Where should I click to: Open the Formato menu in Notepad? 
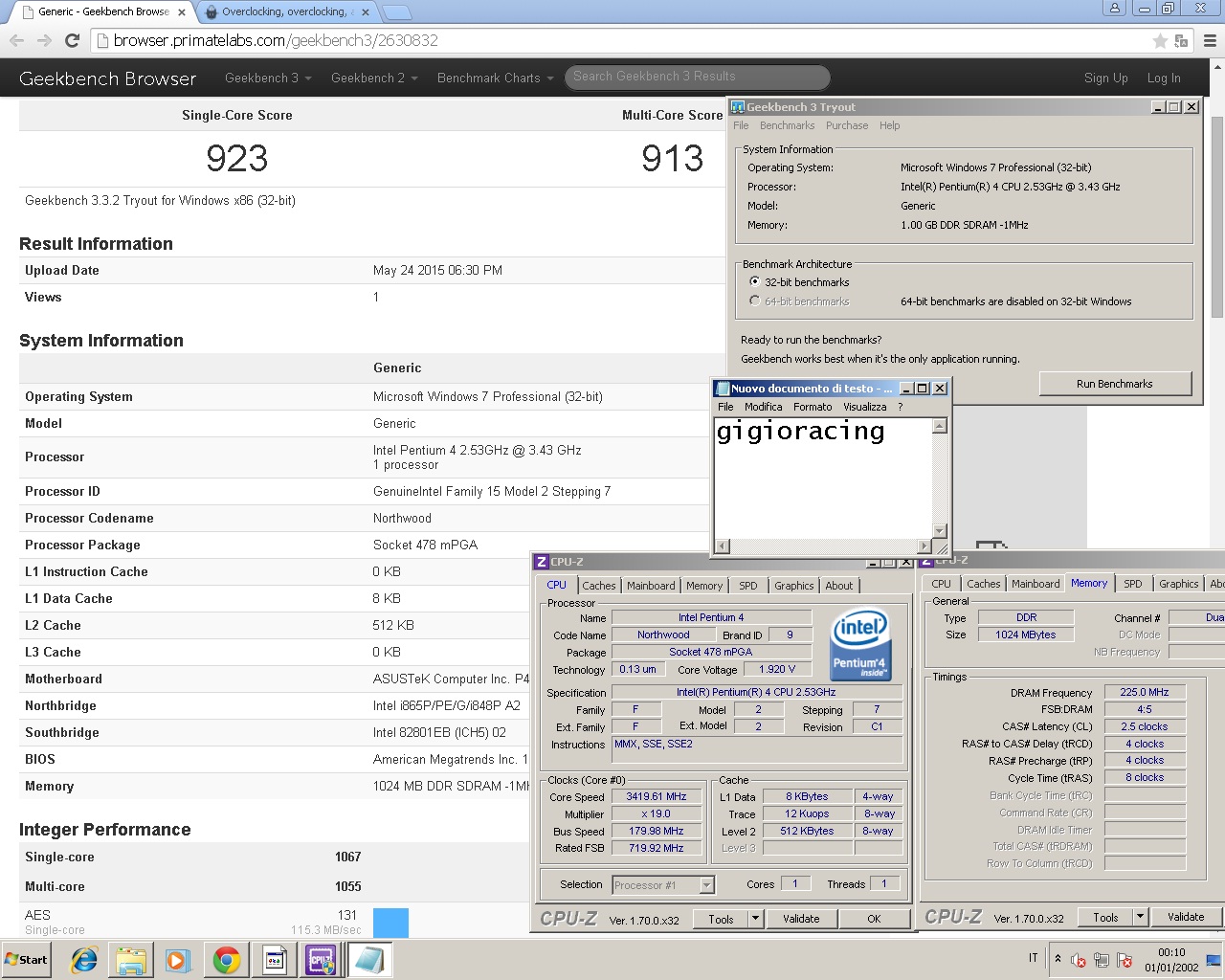[813, 407]
